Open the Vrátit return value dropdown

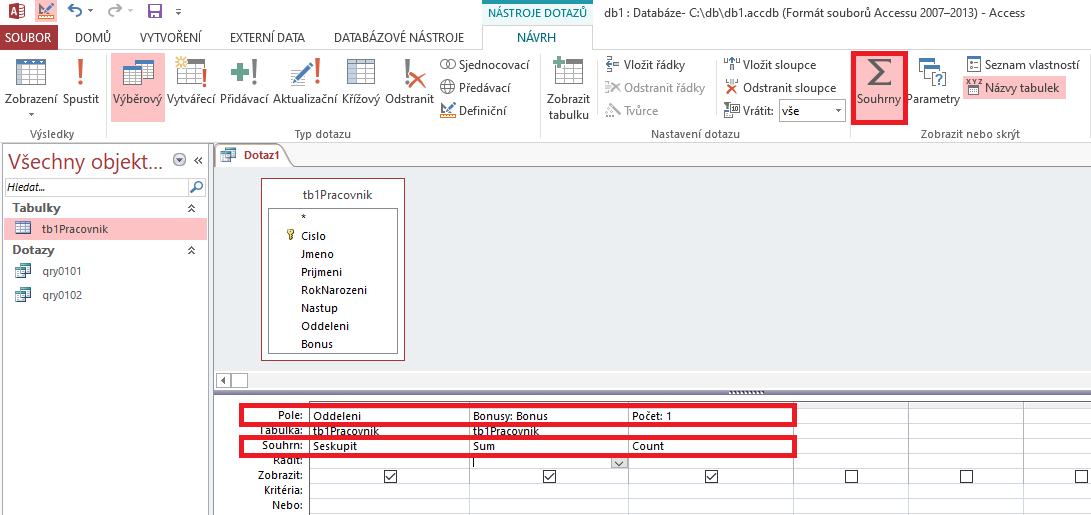(837, 111)
